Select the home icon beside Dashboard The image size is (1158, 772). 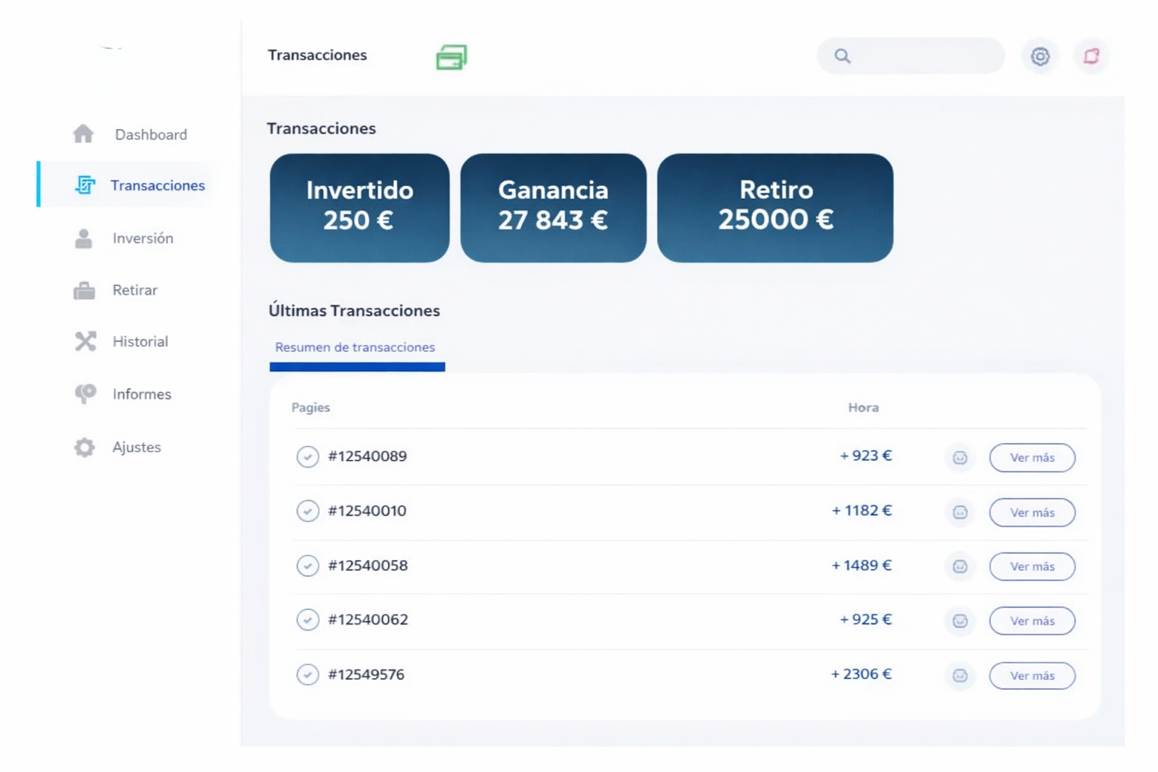point(86,133)
